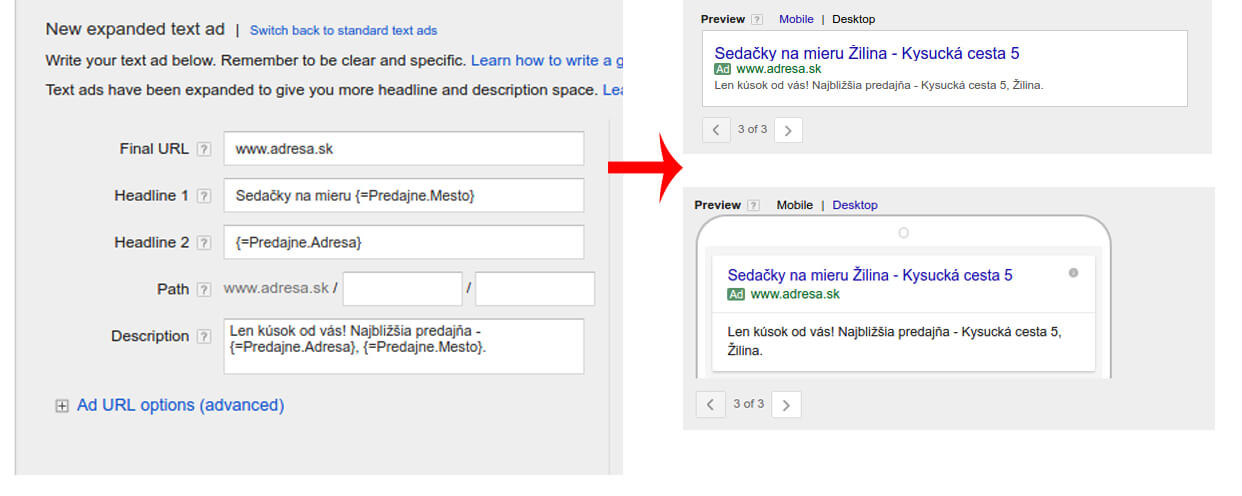The width and height of the screenshot is (1242, 496).
Task: Click description text in desktop preview ad
Action: [x=879, y=85]
